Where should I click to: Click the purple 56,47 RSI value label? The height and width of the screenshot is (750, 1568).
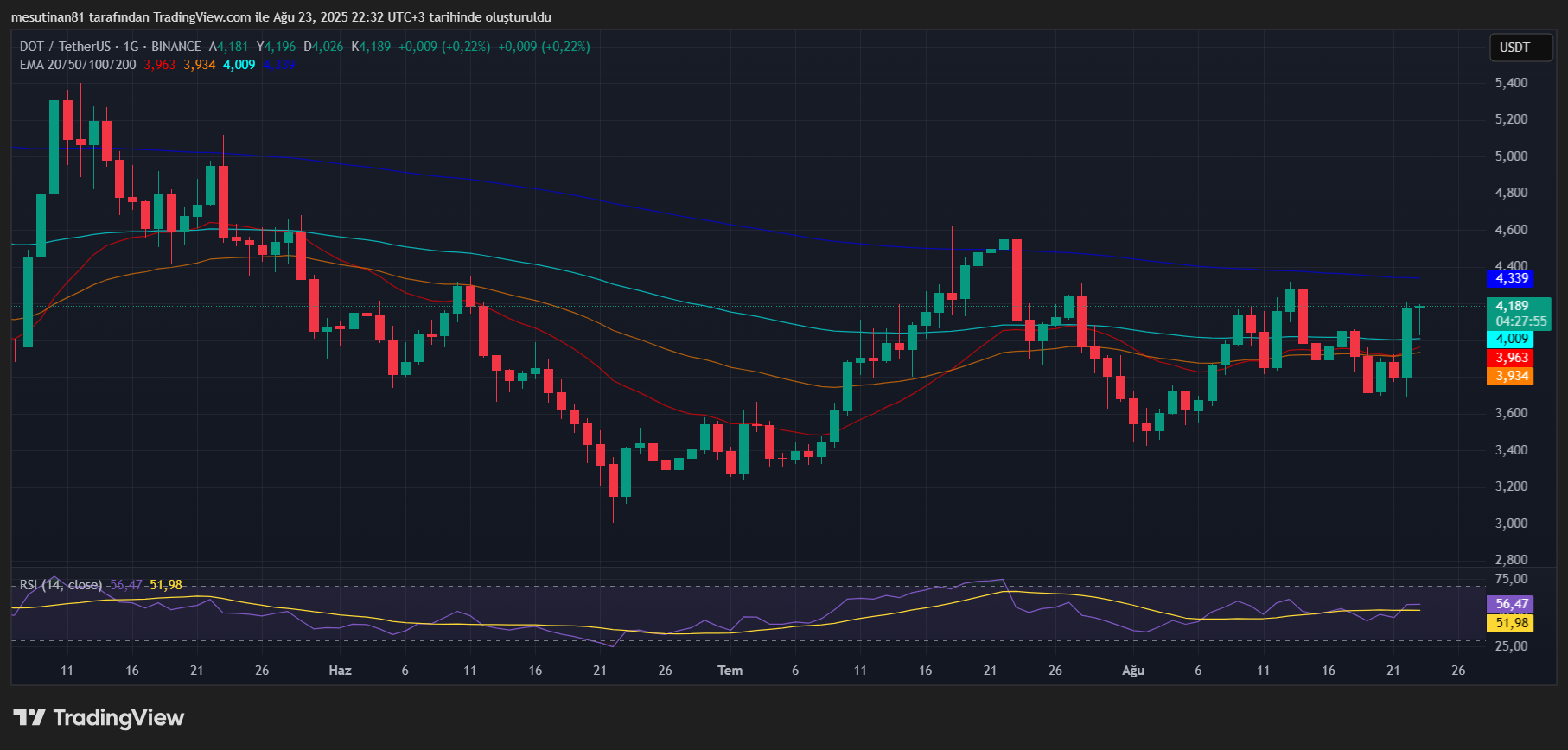coord(1511,604)
